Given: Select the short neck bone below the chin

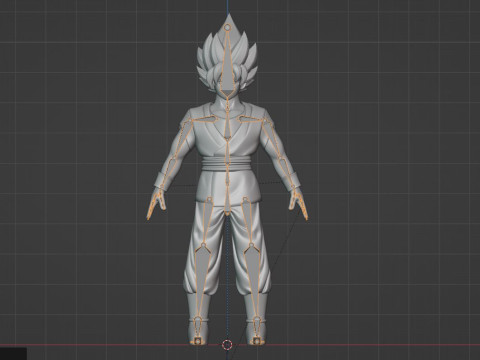Looking at the screenshot, I should (227, 104).
